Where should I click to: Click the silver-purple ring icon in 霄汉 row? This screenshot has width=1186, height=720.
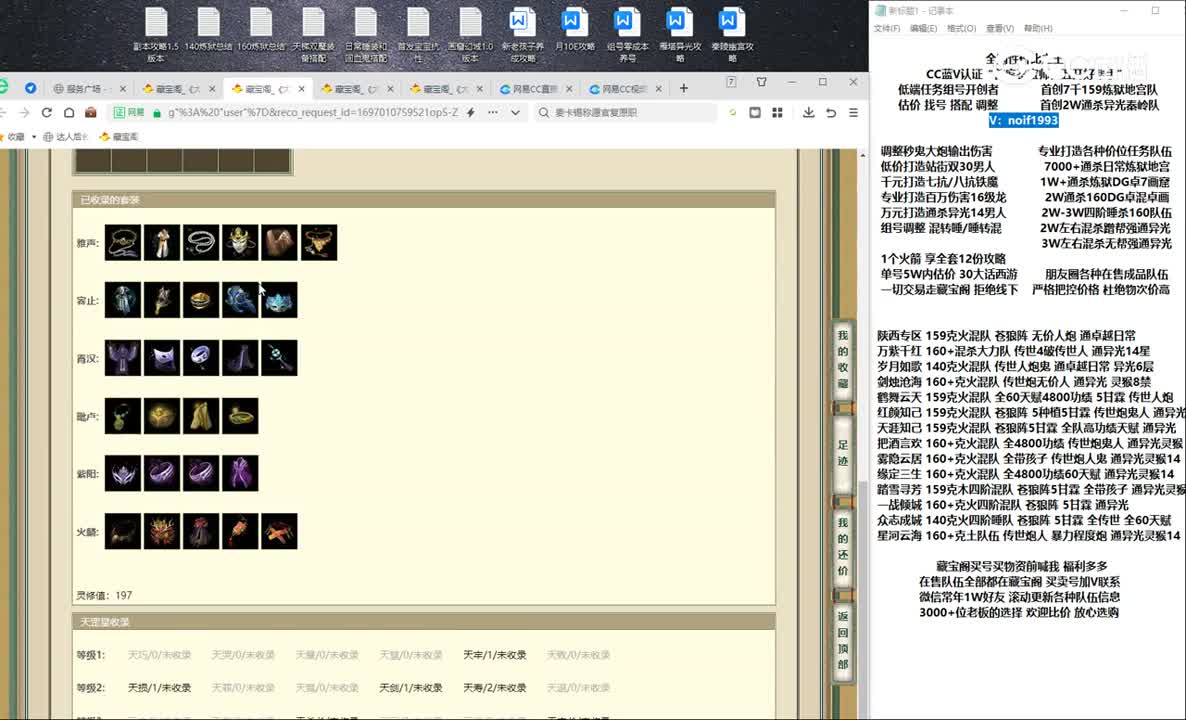(x=201, y=358)
